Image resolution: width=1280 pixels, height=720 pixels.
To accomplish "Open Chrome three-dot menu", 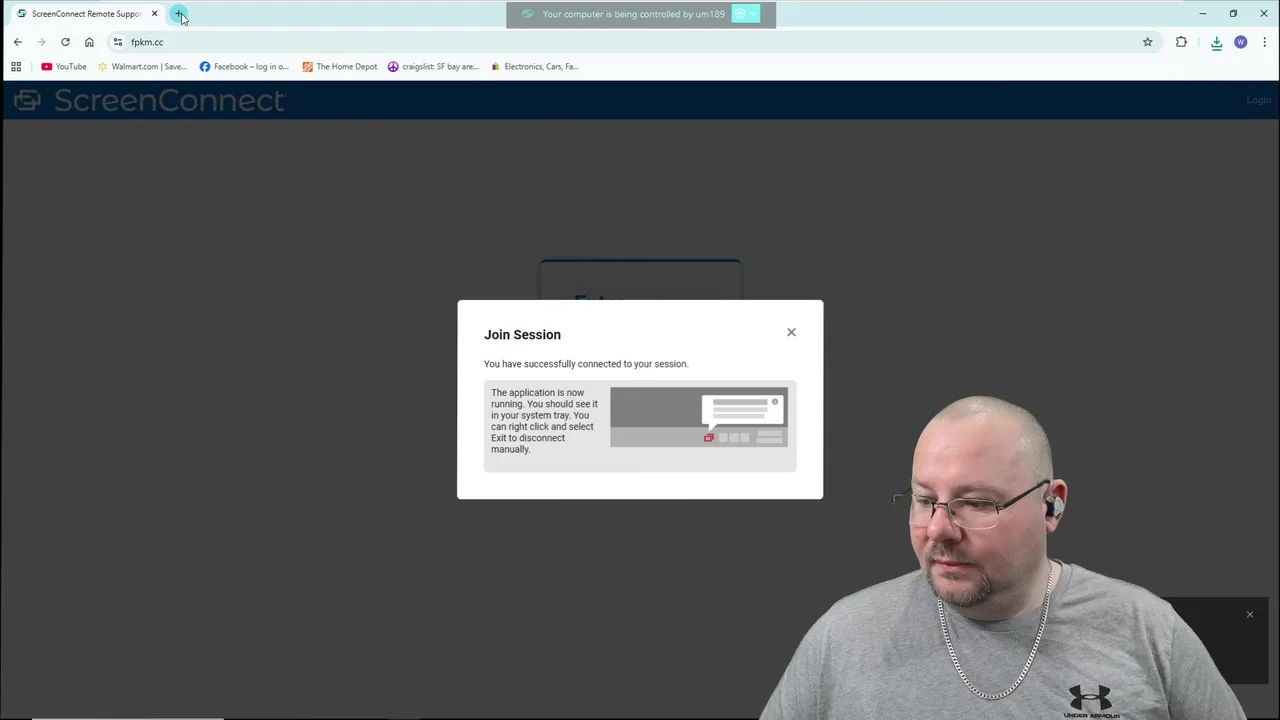I will 1265,42.
